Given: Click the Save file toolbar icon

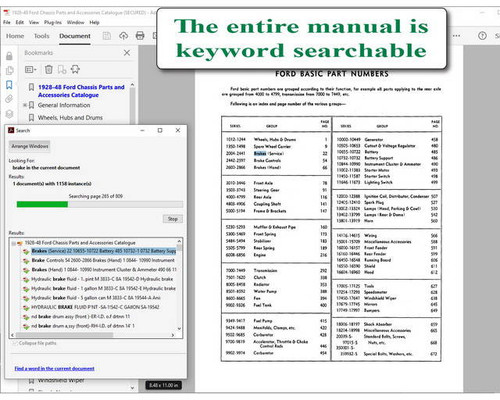Looking at the screenshot, I should pyautogui.click(x=107, y=36).
